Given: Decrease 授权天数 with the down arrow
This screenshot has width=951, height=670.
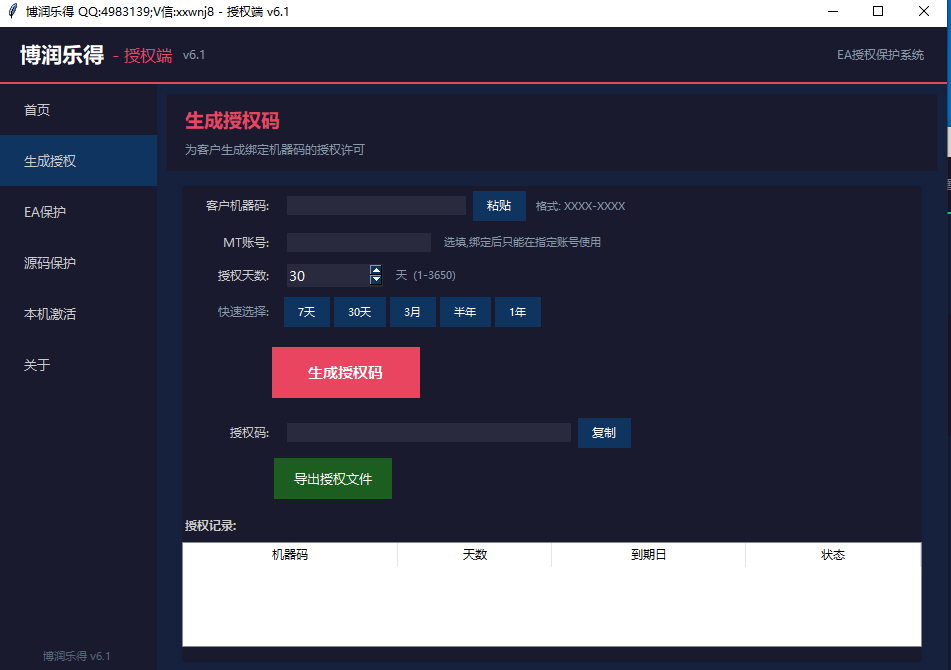Looking at the screenshot, I should point(376,280).
